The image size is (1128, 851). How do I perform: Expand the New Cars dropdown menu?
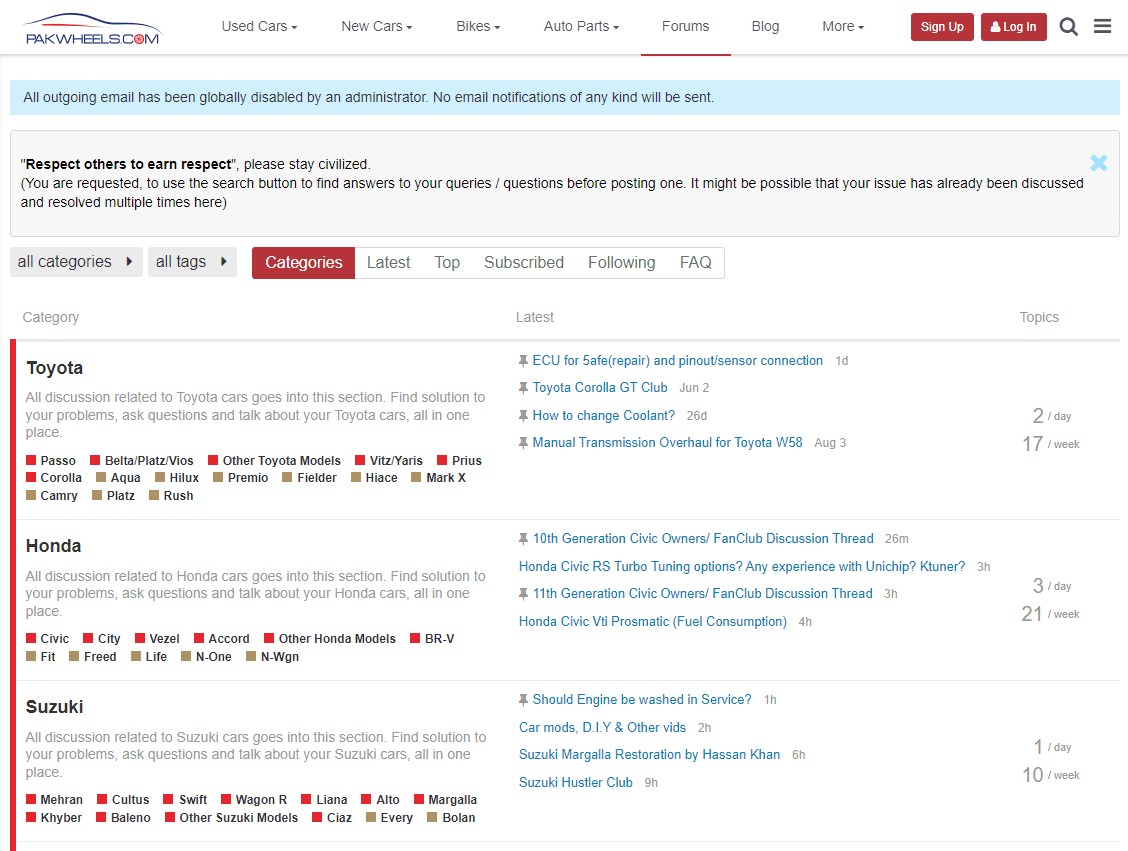coord(376,27)
